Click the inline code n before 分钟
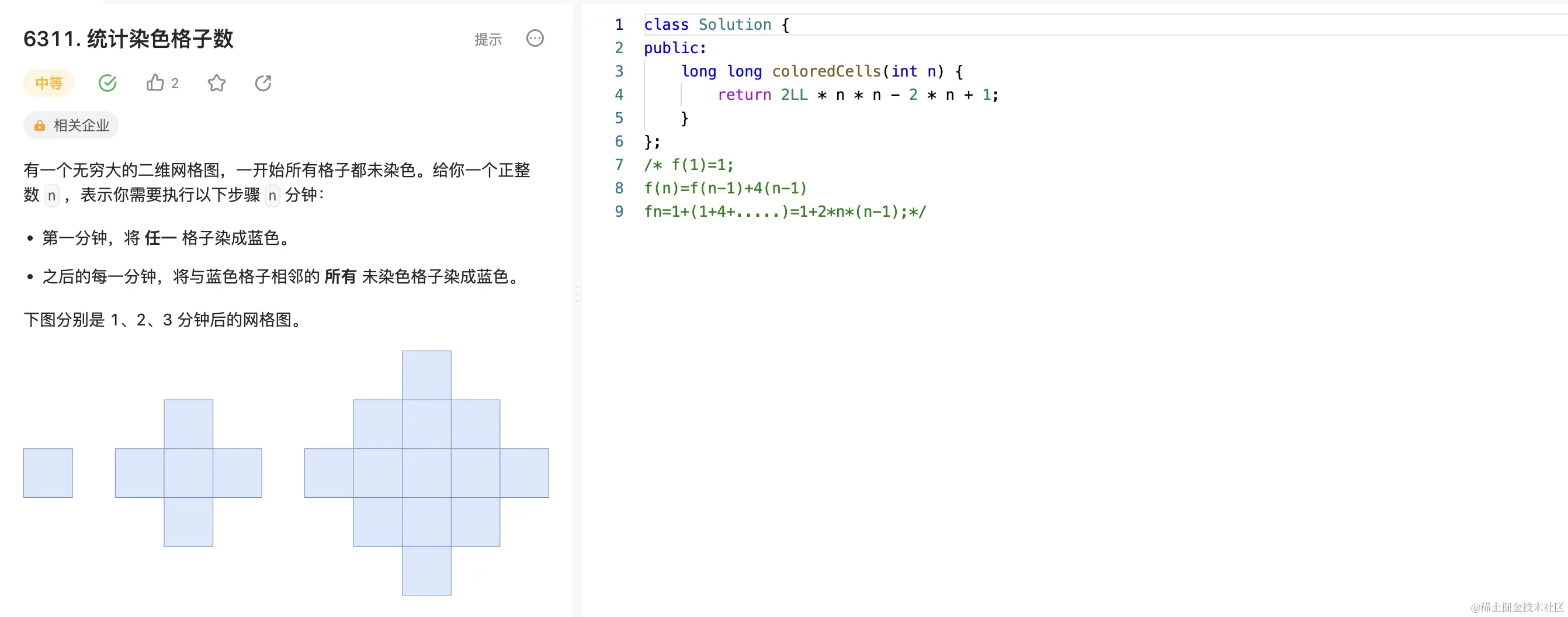The image size is (1568, 617). [x=272, y=196]
